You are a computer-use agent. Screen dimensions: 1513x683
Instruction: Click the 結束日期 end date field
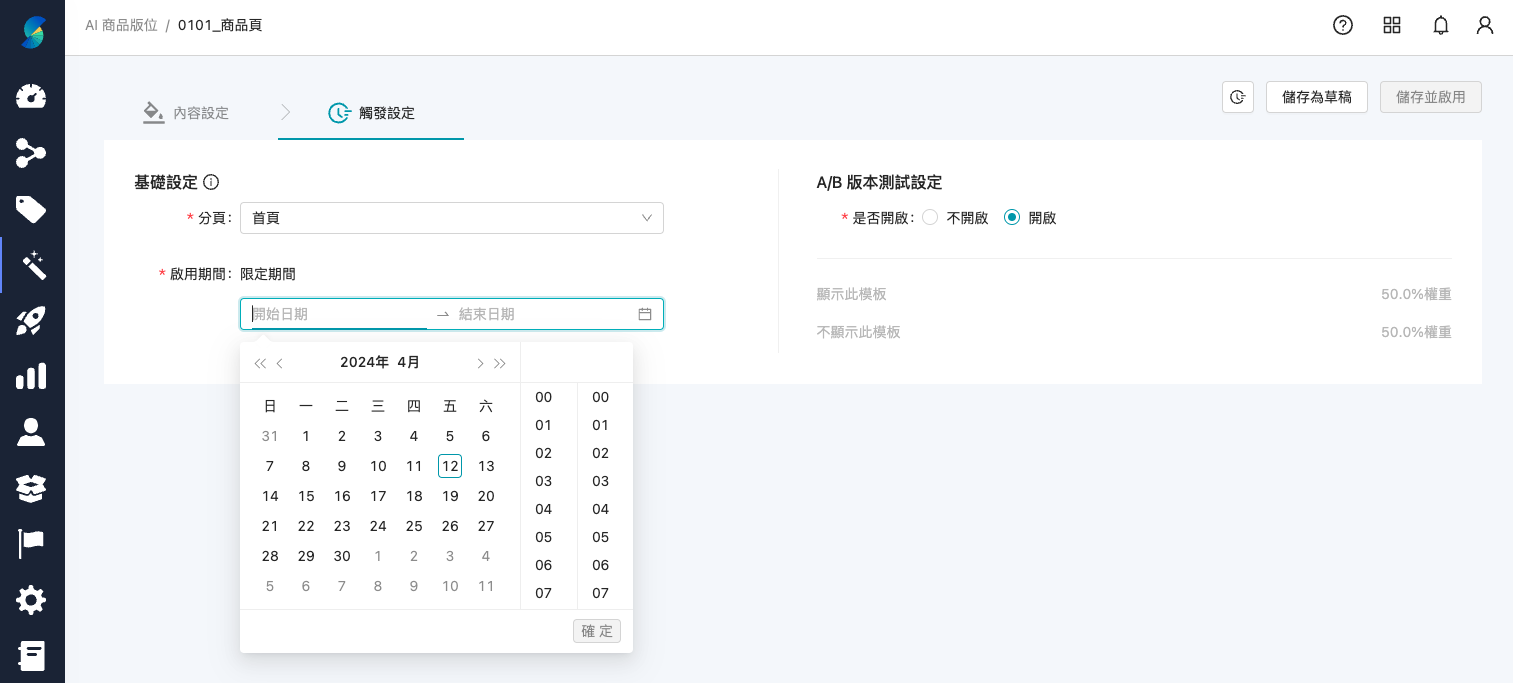pyautogui.click(x=540, y=314)
